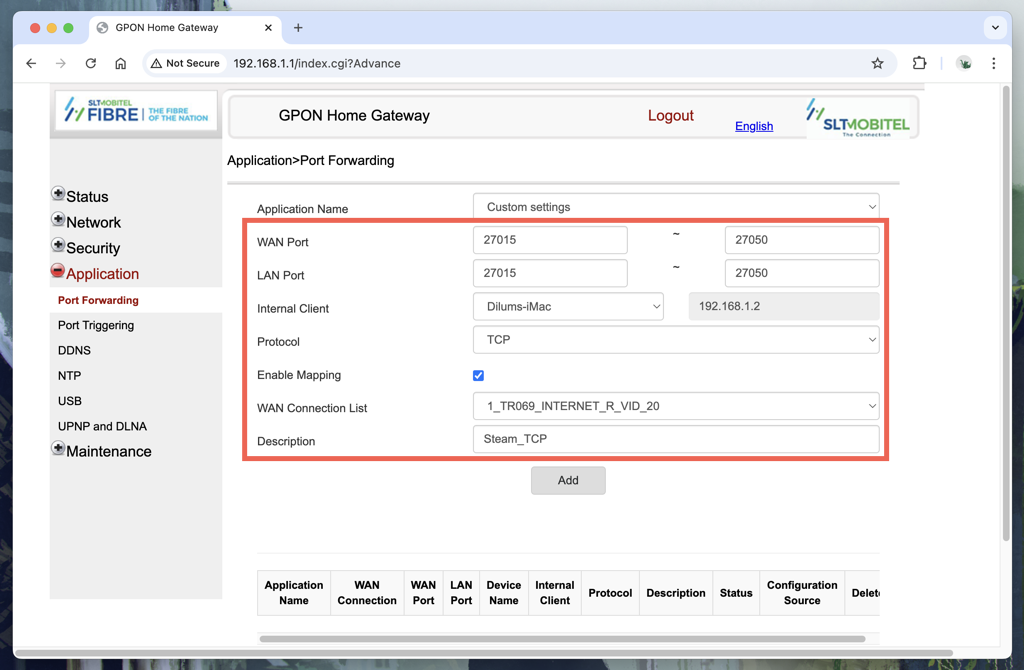Screen dimensions: 1024x670
Task: Click the Add button
Action: (x=568, y=480)
